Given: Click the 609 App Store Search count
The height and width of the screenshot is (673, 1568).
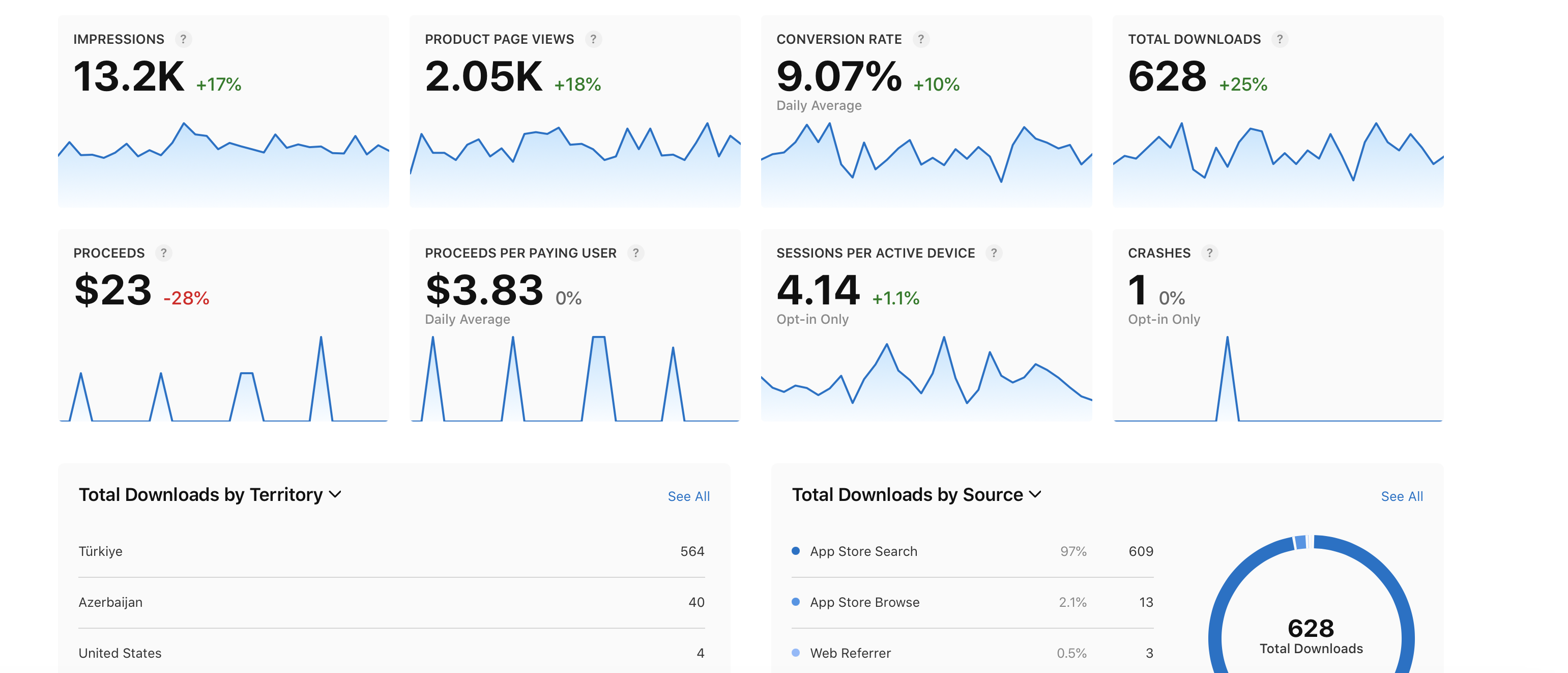Looking at the screenshot, I should click(x=1141, y=551).
